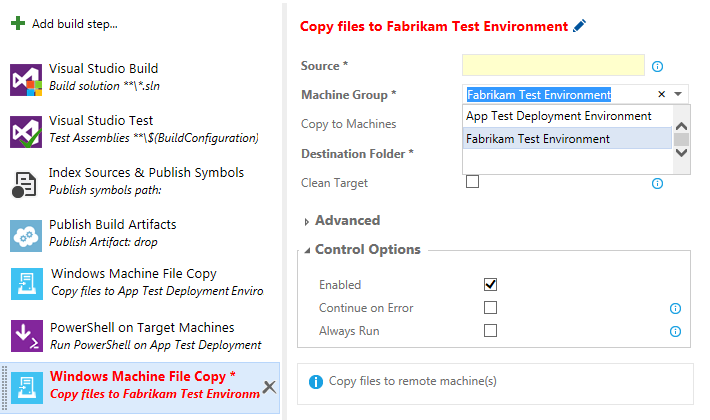Click the info icon next to Always Run
The image size is (710, 420).
(675, 331)
